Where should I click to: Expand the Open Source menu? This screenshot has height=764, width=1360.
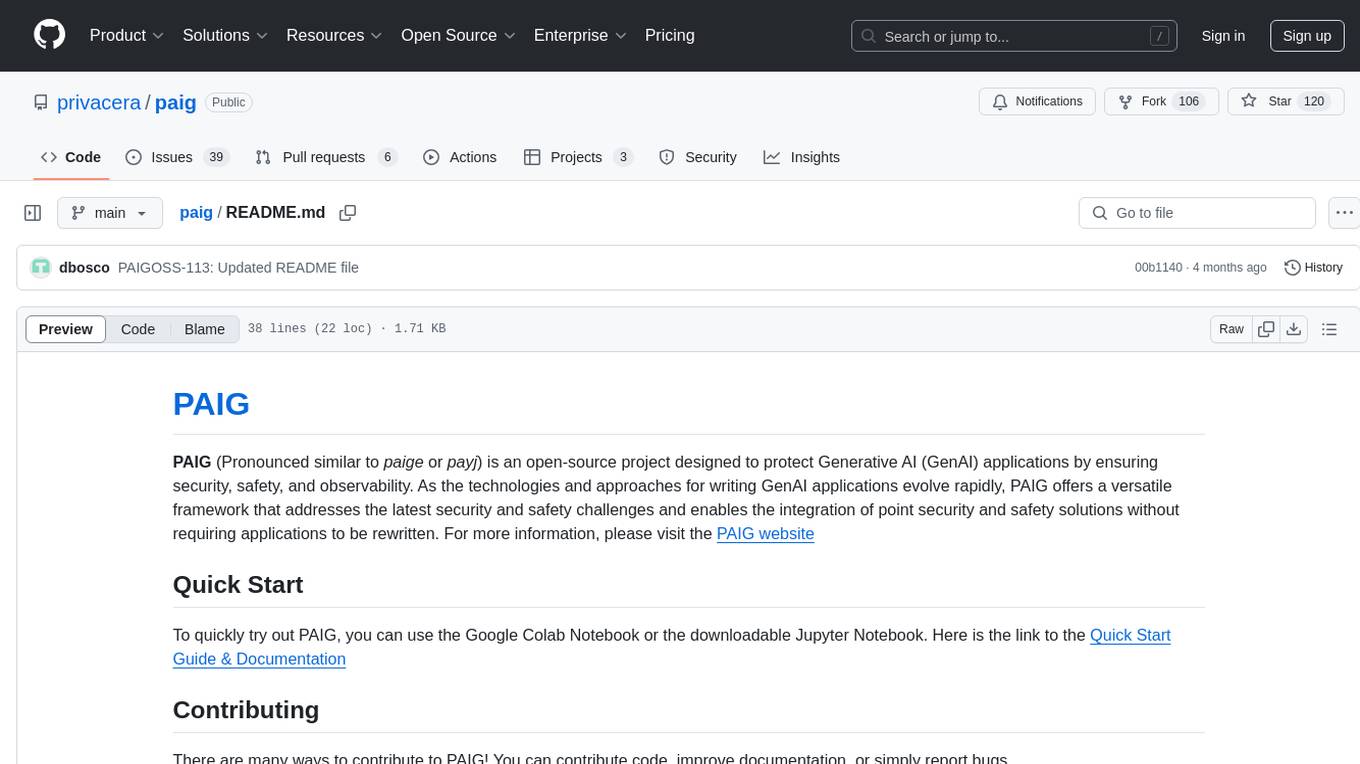tap(458, 35)
